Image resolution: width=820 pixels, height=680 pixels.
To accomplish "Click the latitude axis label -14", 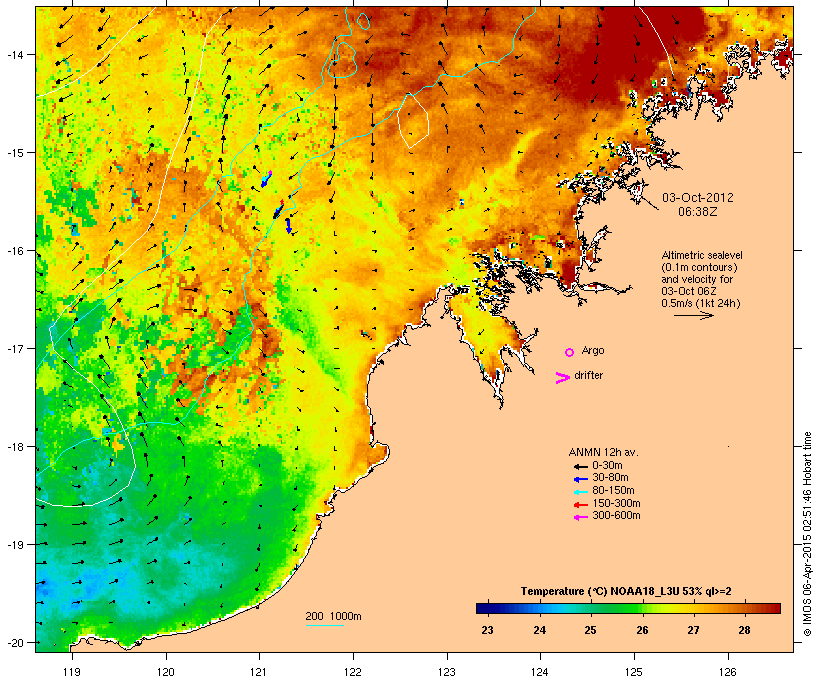I will pos(15,54).
